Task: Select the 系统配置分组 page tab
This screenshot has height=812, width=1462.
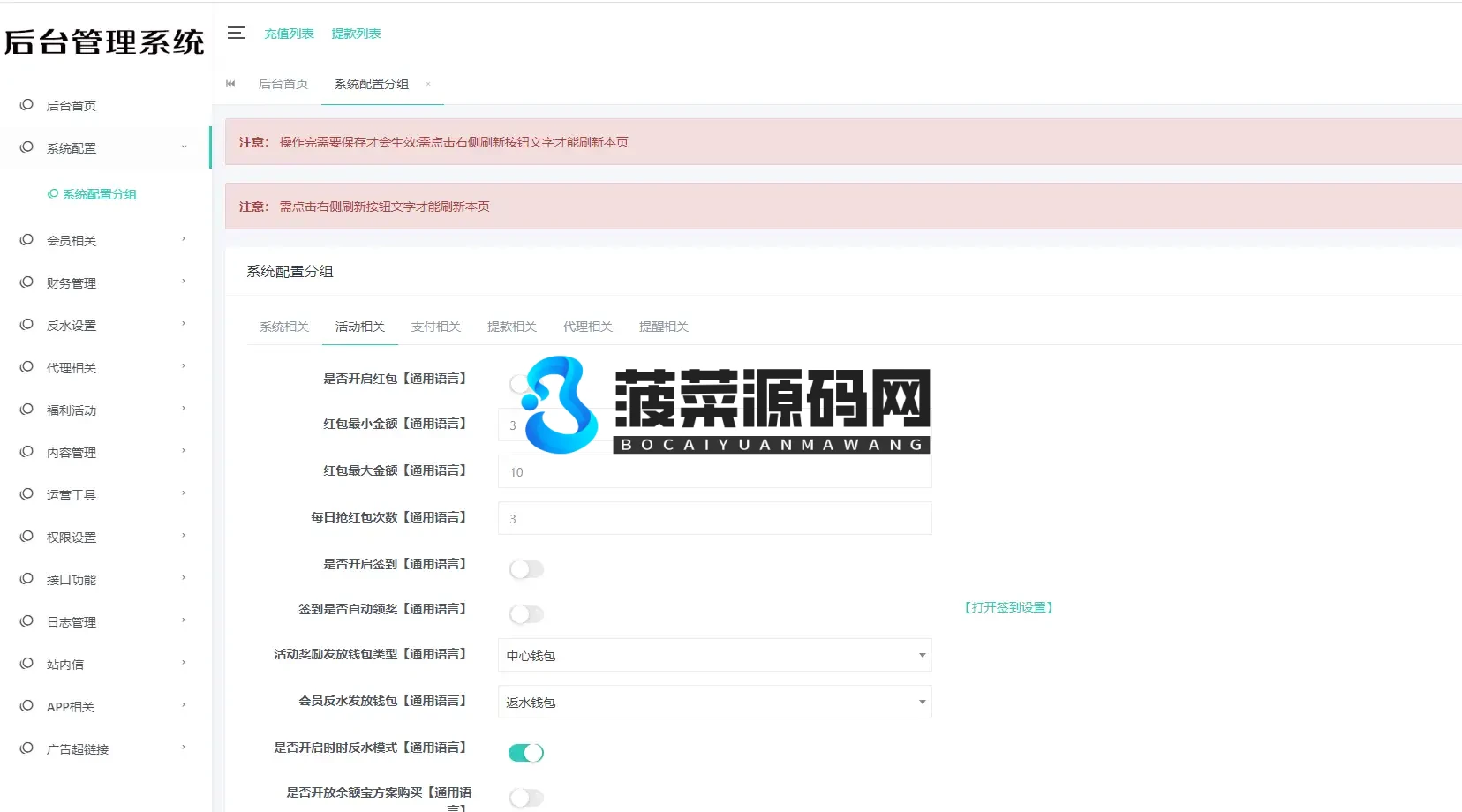Action: (372, 84)
